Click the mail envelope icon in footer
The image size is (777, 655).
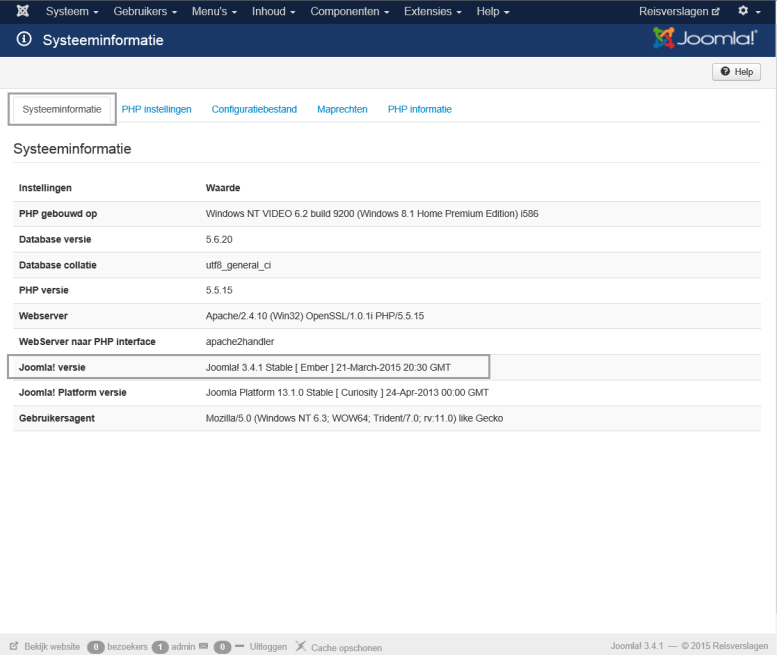pos(203,647)
